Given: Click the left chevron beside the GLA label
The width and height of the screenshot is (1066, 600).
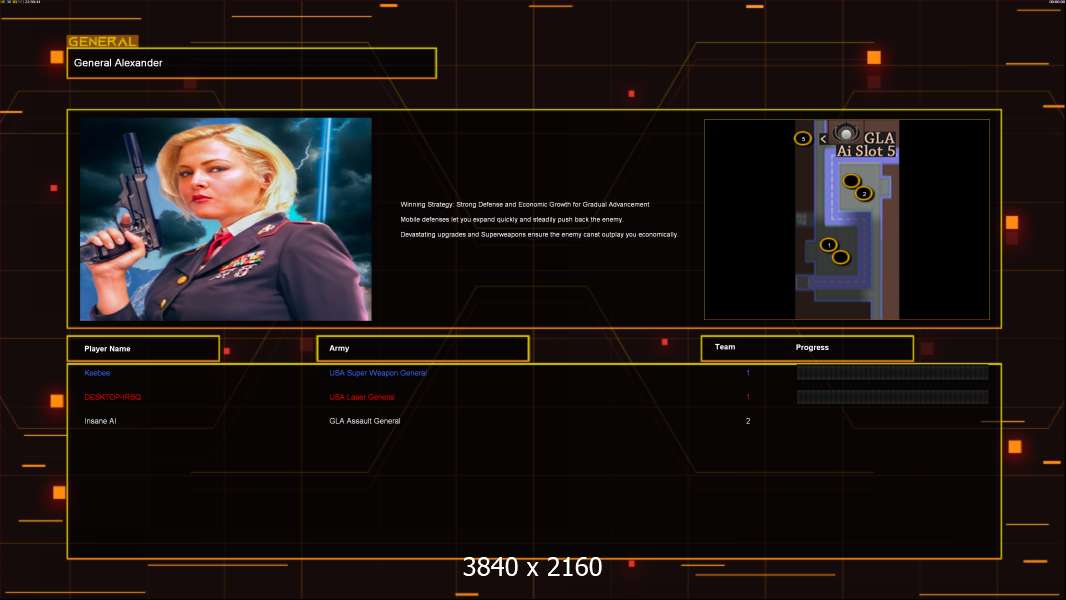Looking at the screenshot, I should [x=823, y=139].
